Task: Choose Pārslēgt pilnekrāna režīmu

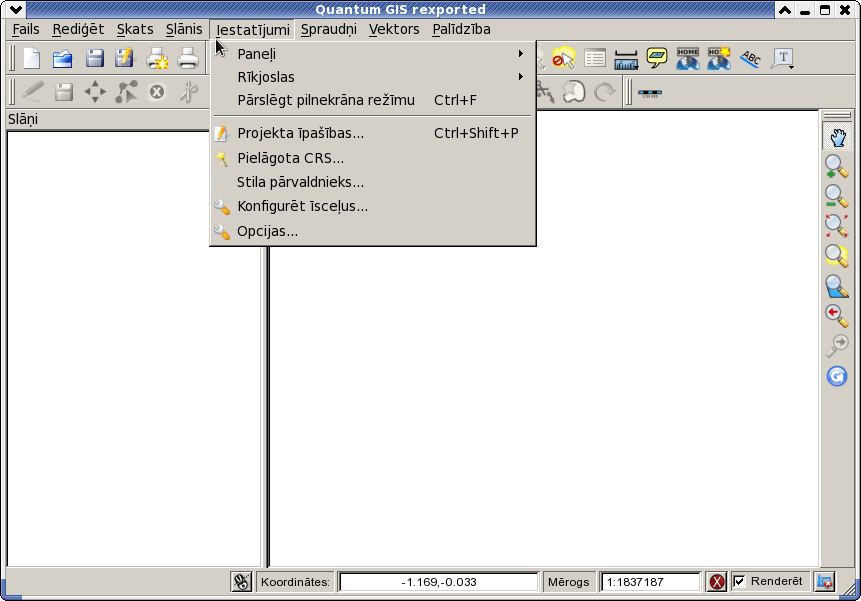Action: coord(372,100)
